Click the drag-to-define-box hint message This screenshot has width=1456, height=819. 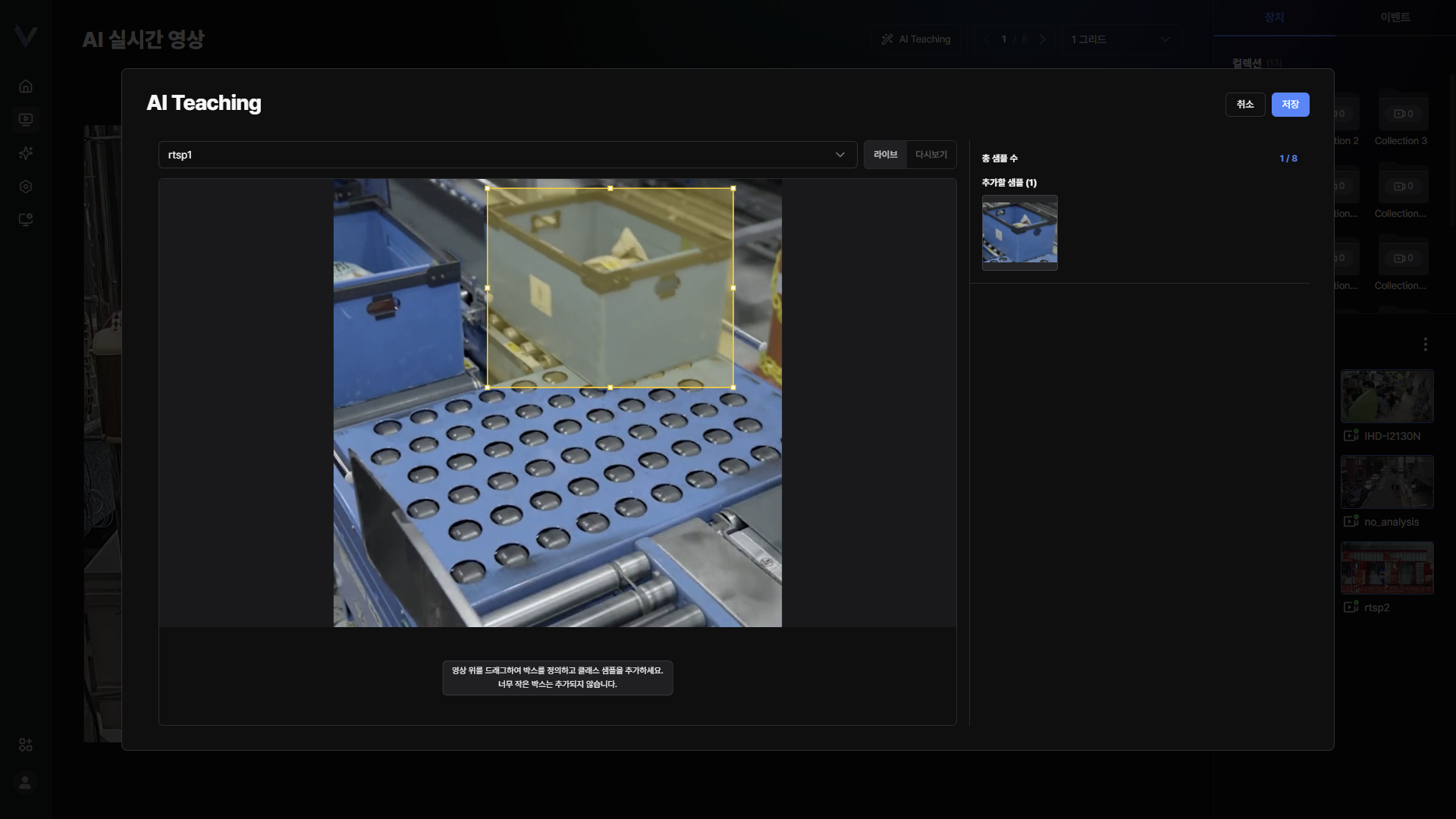coord(557,677)
